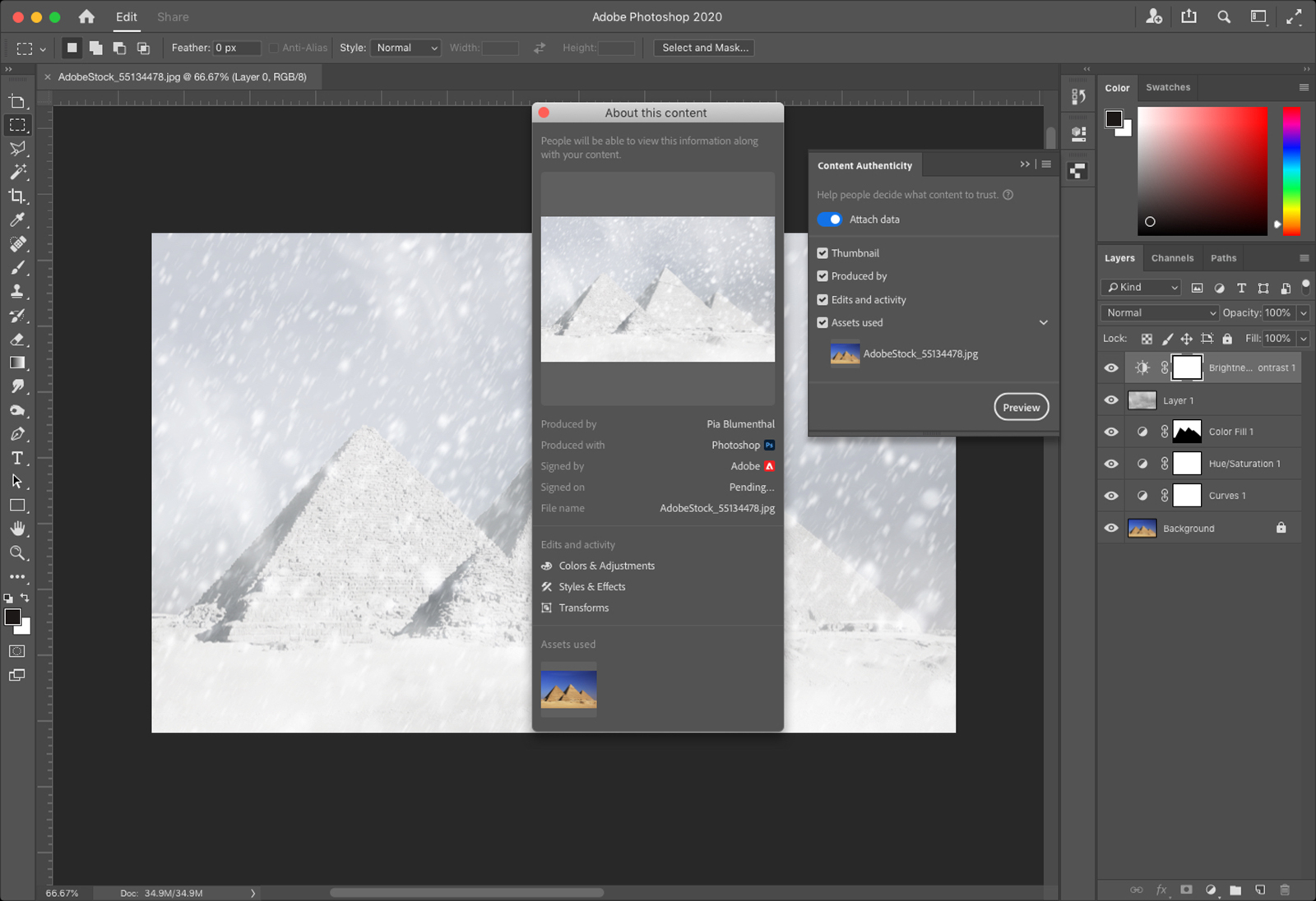Select the Brush tool
The height and width of the screenshot is (901, 1316).
[18, 267]
